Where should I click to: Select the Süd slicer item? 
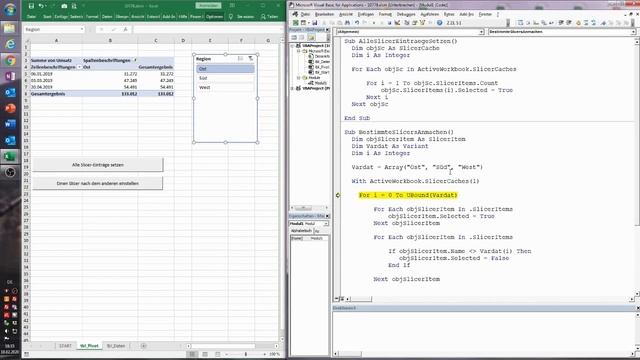tap(225, 78)
